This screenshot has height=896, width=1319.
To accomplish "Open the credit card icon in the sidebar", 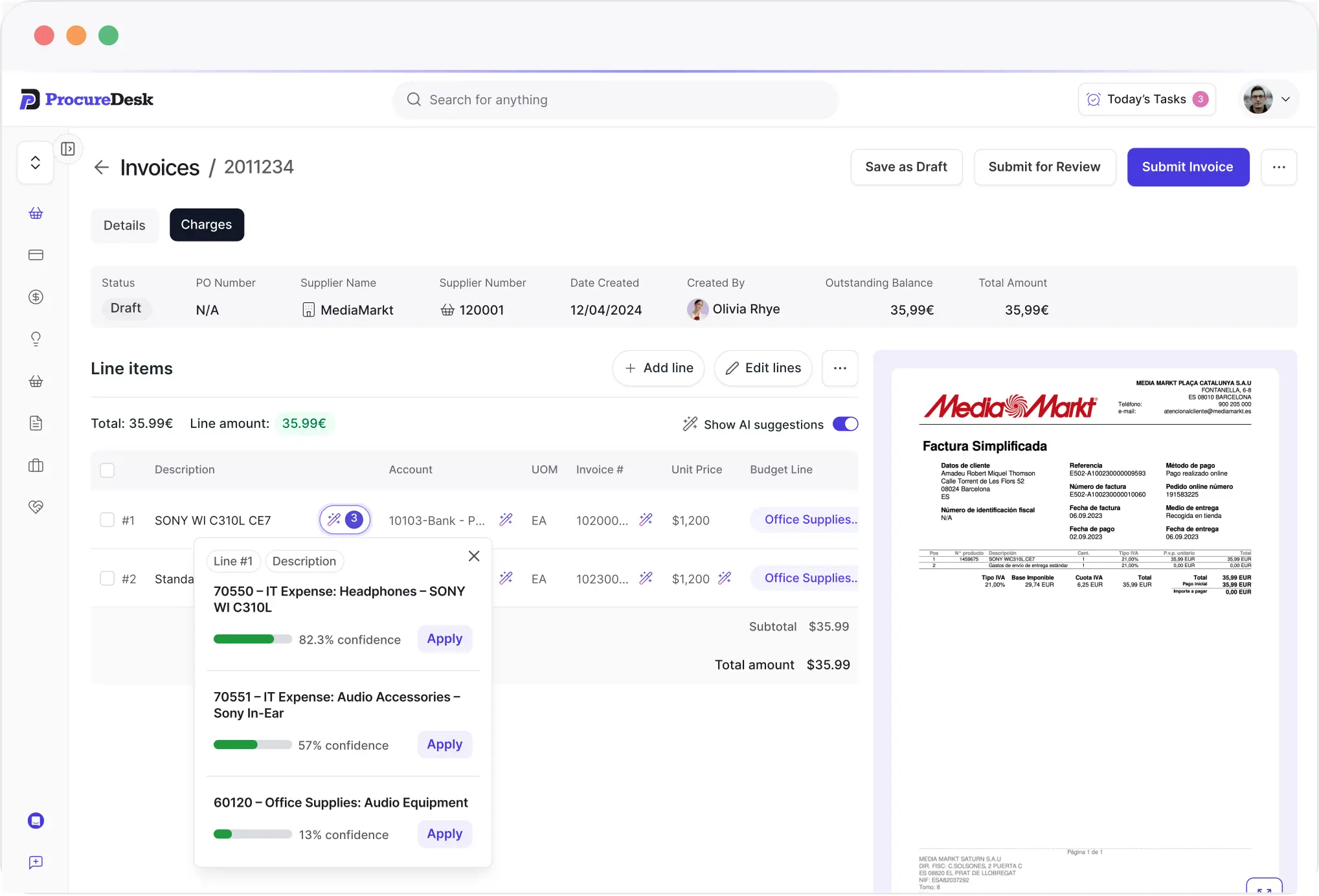I will [36, 255].
